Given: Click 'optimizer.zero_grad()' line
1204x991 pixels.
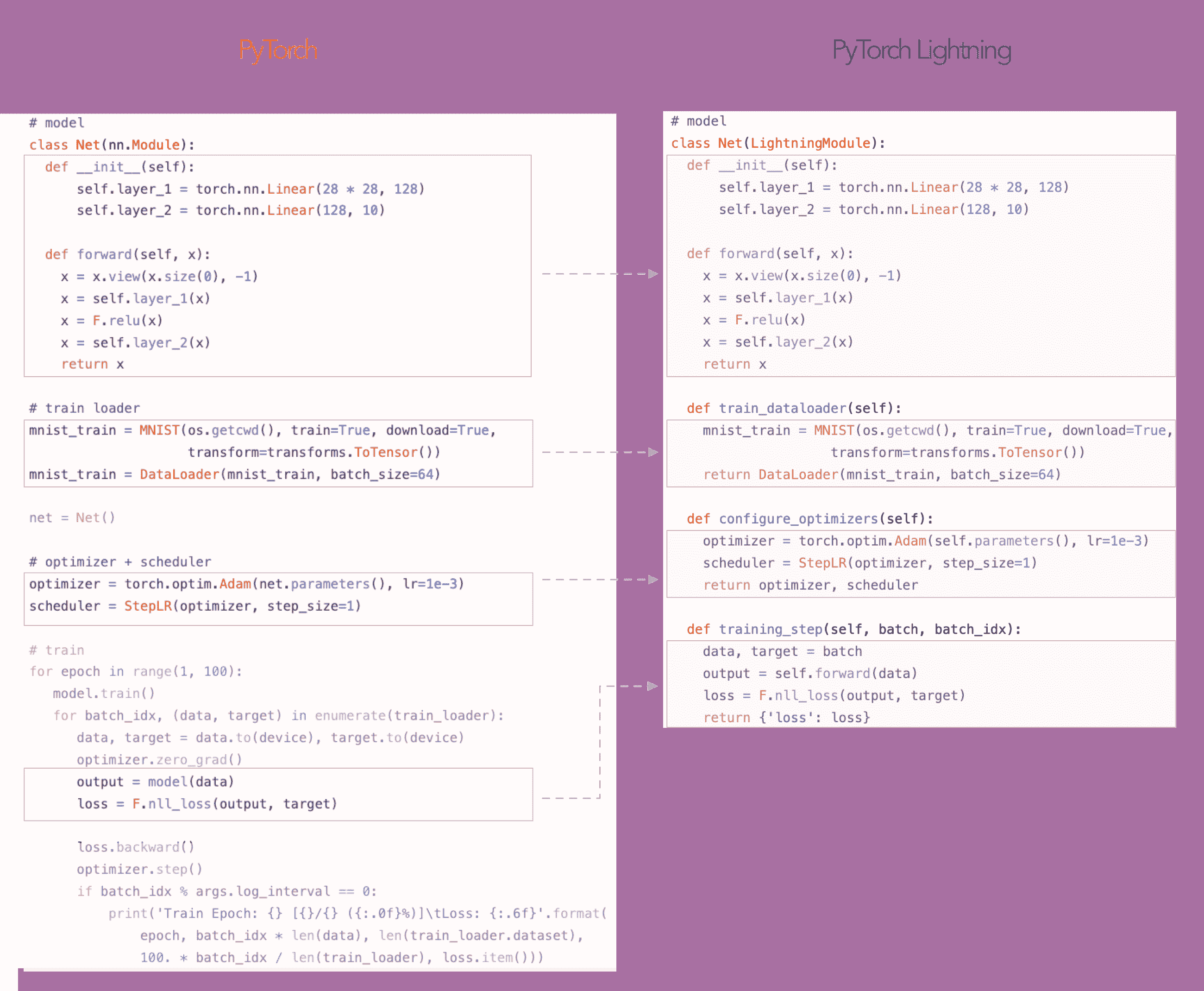Looking at the screenshot, I should pyautogui.click(x=159, y=760).
